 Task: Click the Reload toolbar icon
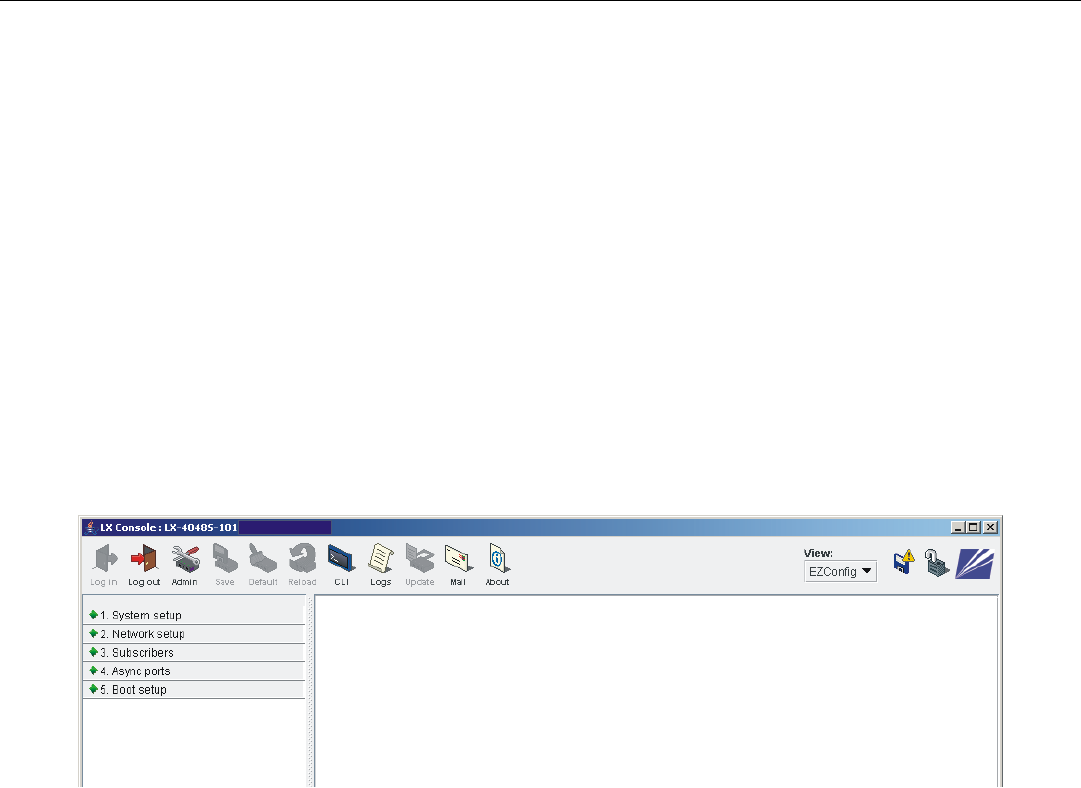(x=302, y=559)
